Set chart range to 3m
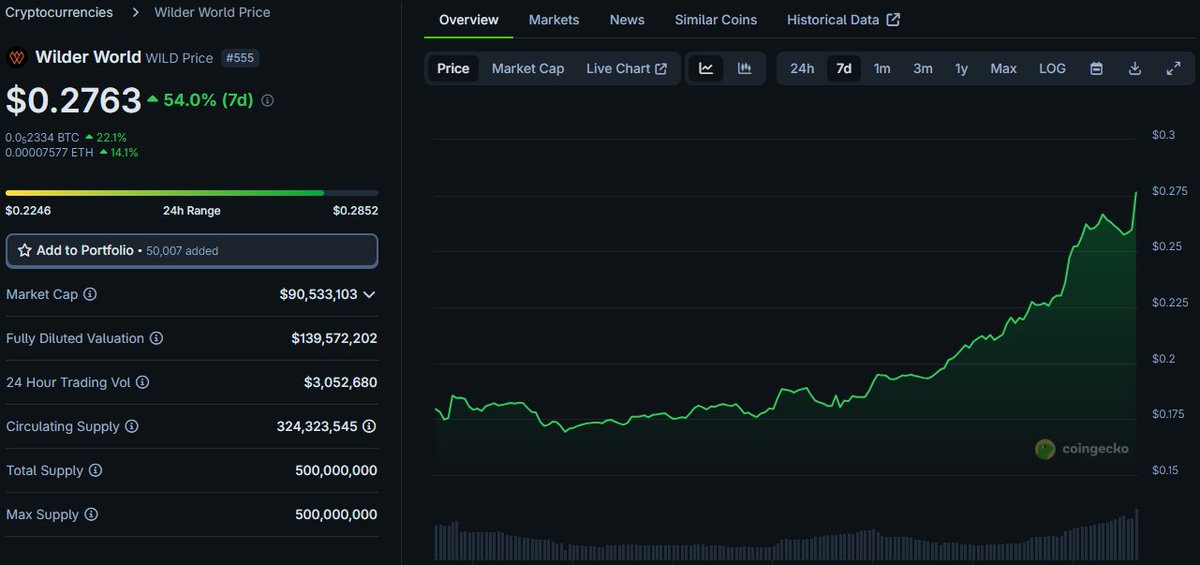This screenshot has height=565, width=1200. [923, 68]
